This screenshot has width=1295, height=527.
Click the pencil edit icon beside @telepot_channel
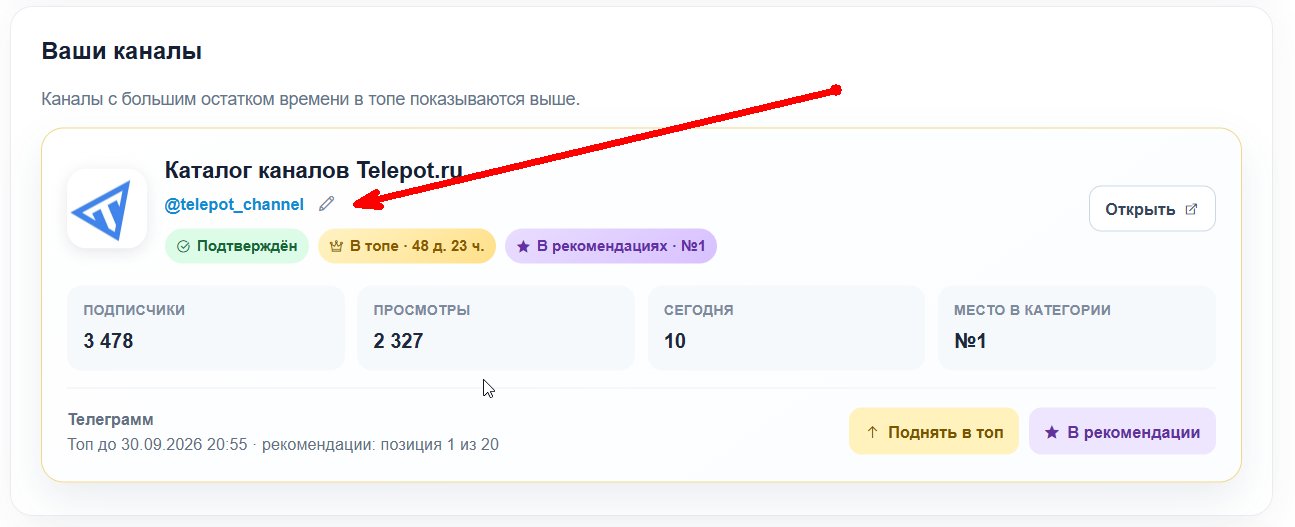coord(326,204)
